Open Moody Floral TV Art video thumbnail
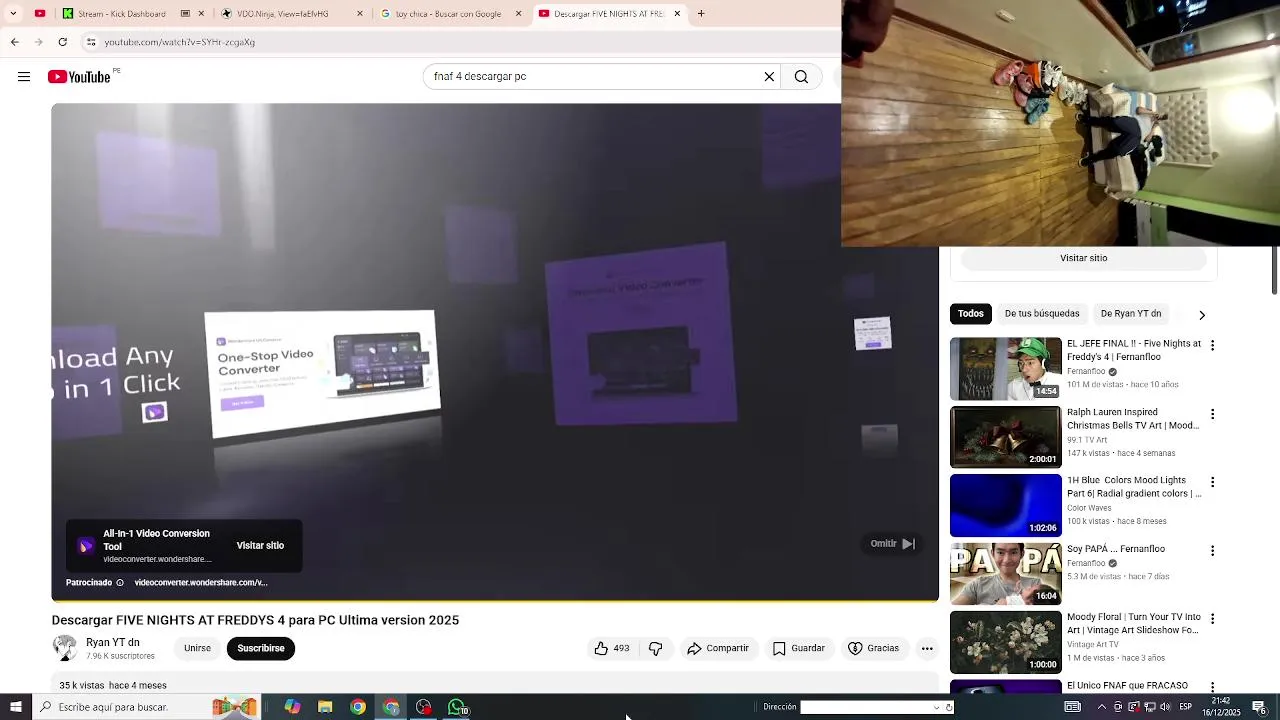Image resolution: width=1280 pixels, height=720 pixels. tap(1006, 642)
